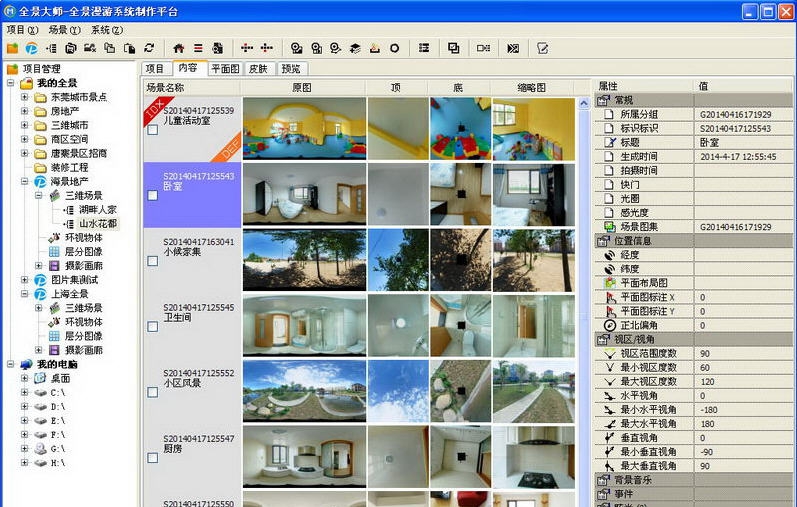Screen dimensions: 797x507
Task: Collapse the 位置信息 property group
Action: click(603, 241)
